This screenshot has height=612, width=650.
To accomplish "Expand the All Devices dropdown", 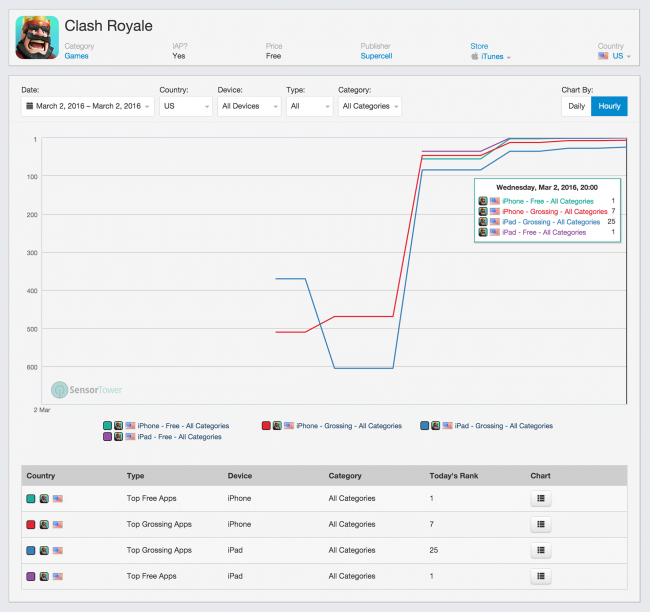I will tap(249, 106).
